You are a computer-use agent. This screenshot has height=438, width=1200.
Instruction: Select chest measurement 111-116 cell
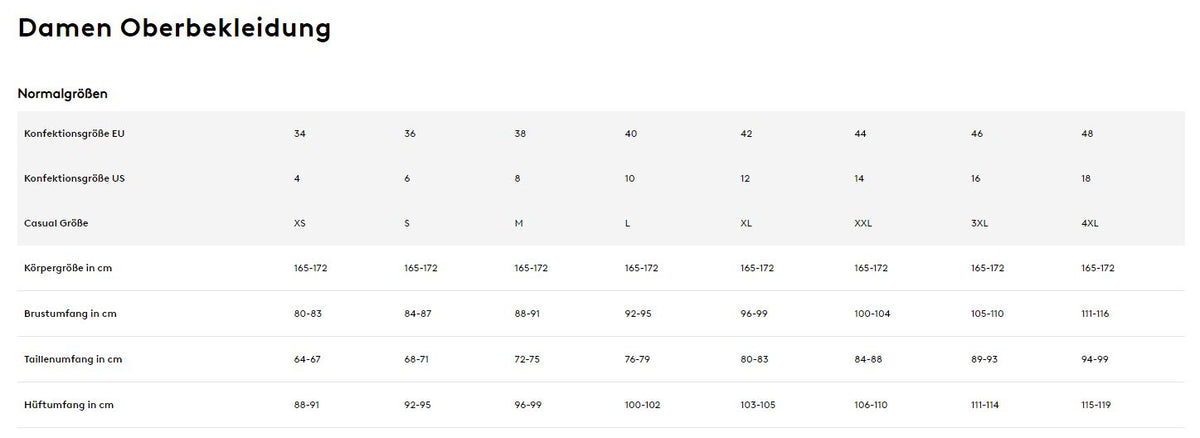coord(1095,313)
